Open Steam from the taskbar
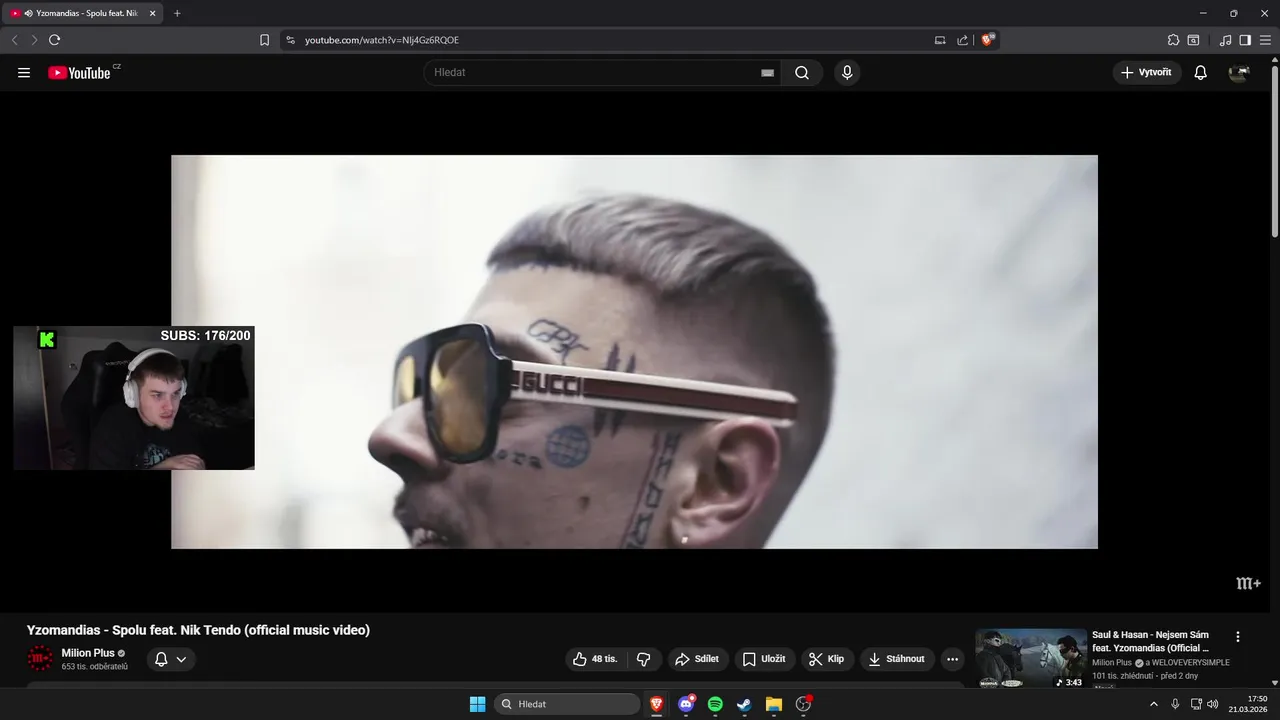The width and height of the screenshot is (1280, 720). [744, 704]
